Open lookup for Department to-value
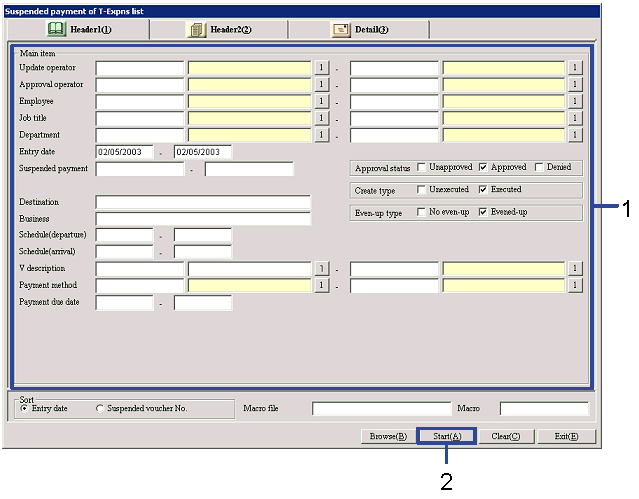The height and width of the screenshot is (499, 639). click(575, 135)
